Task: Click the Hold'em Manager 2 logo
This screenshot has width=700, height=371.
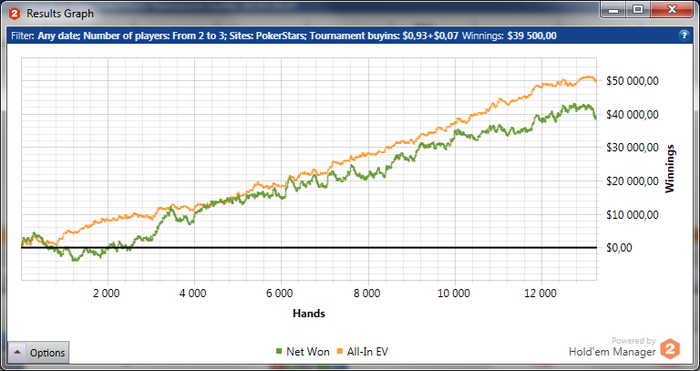Action: pos(670,349)
